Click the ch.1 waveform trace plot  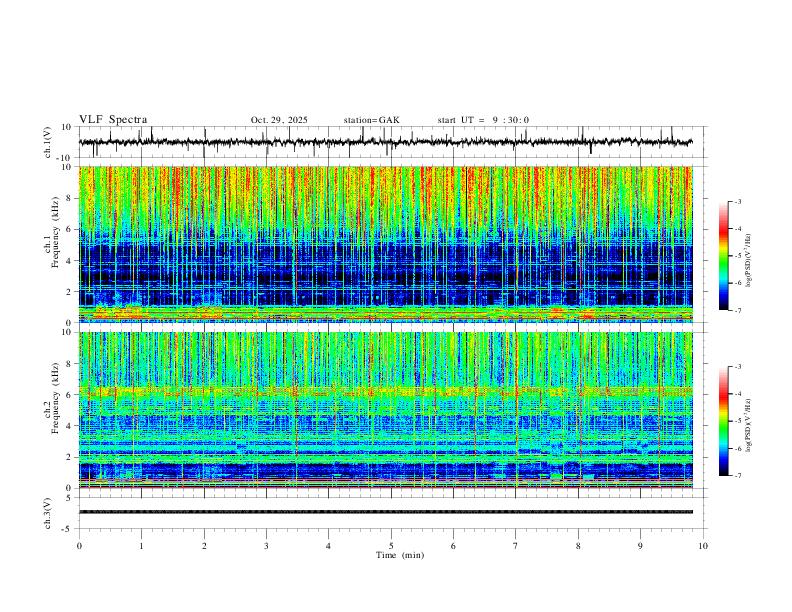click(386, 142)
